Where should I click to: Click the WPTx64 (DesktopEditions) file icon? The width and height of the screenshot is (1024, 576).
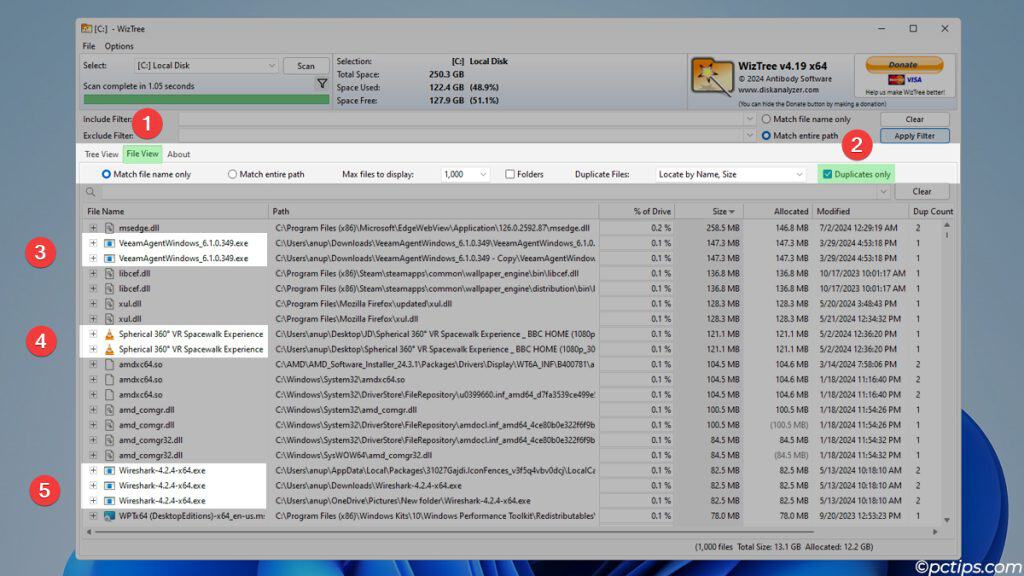click(110, 516)
